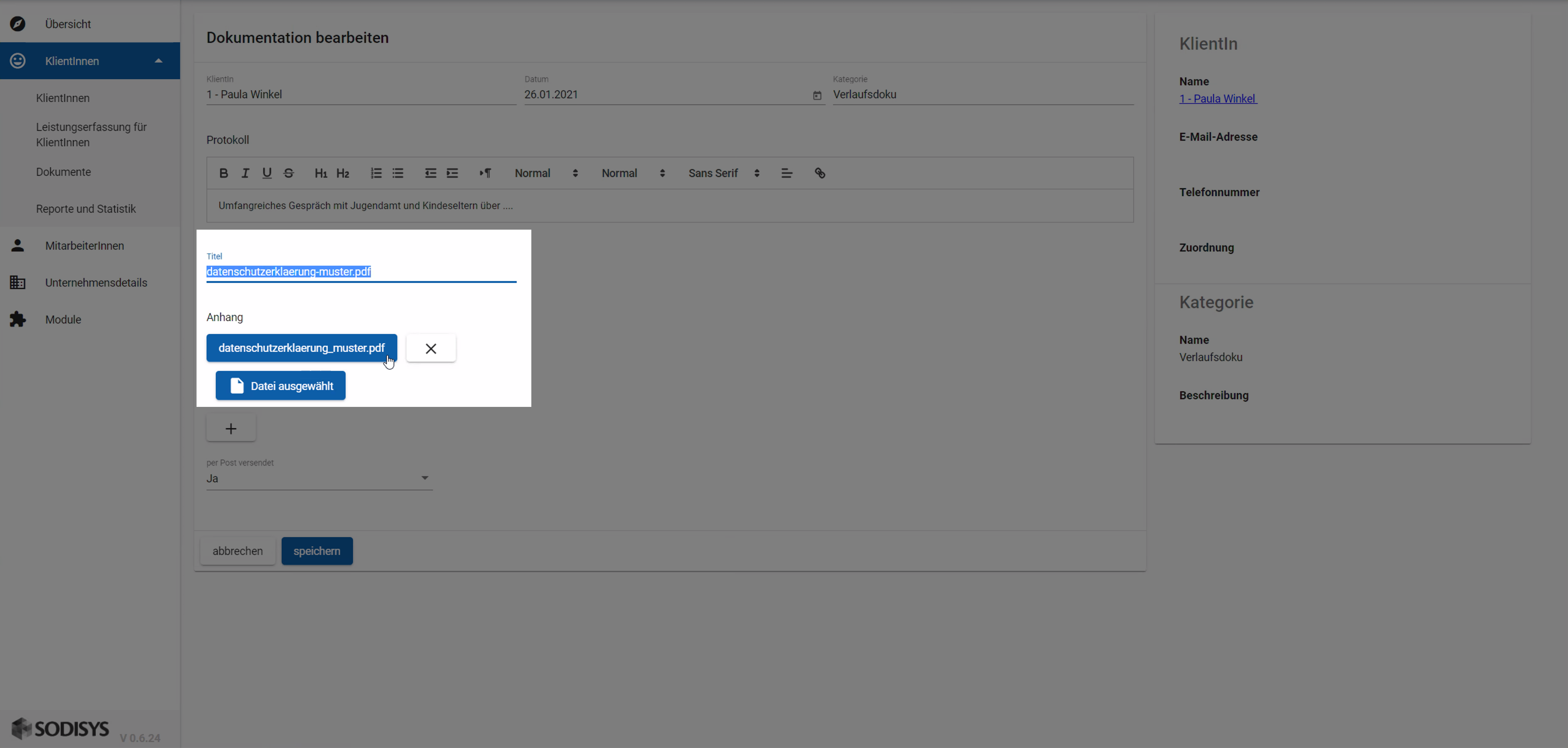Click the document icon on Datei ausgewählt
Screen dimensions: 1568x748
[x=237, y=386]
